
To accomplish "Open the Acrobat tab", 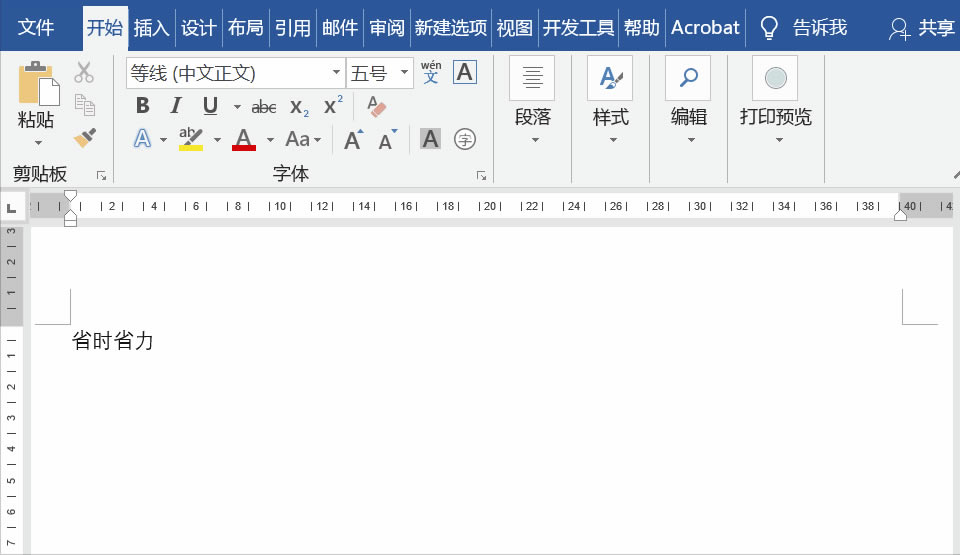I will click(x=705, y=28).
